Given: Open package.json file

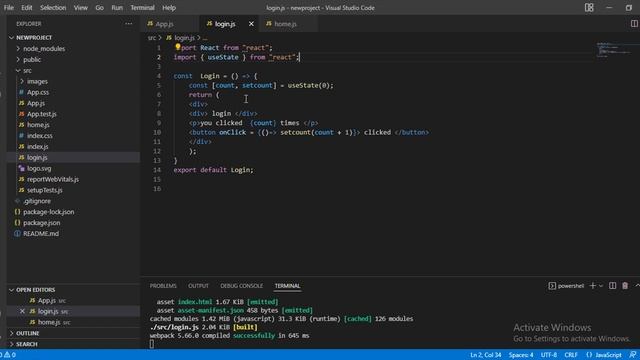Looking at the screenshot, I should (x=42, y=223).
